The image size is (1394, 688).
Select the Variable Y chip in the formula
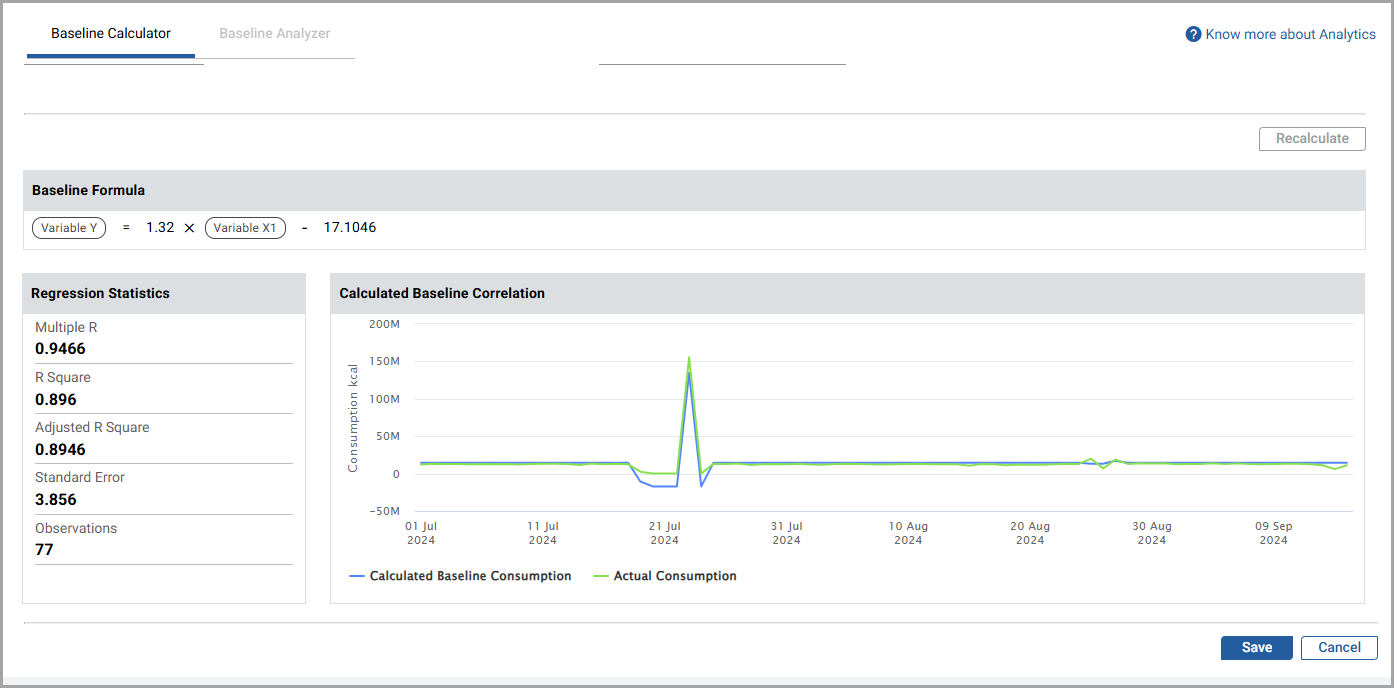coord(69,228)
